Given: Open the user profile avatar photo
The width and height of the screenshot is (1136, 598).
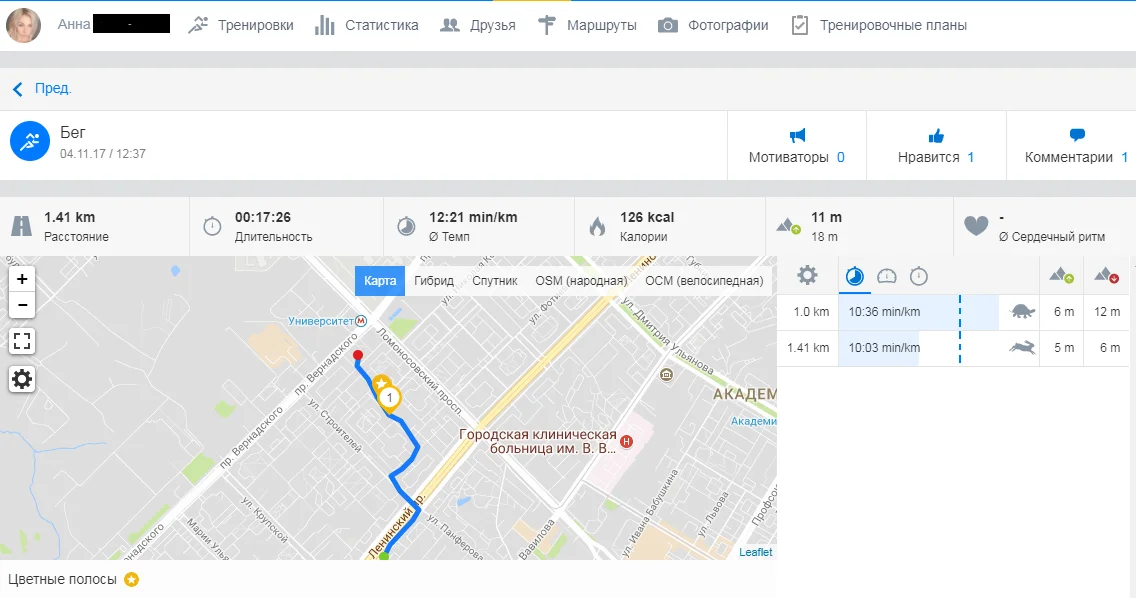Looking at the screenshot, I should tap(23, 25).
